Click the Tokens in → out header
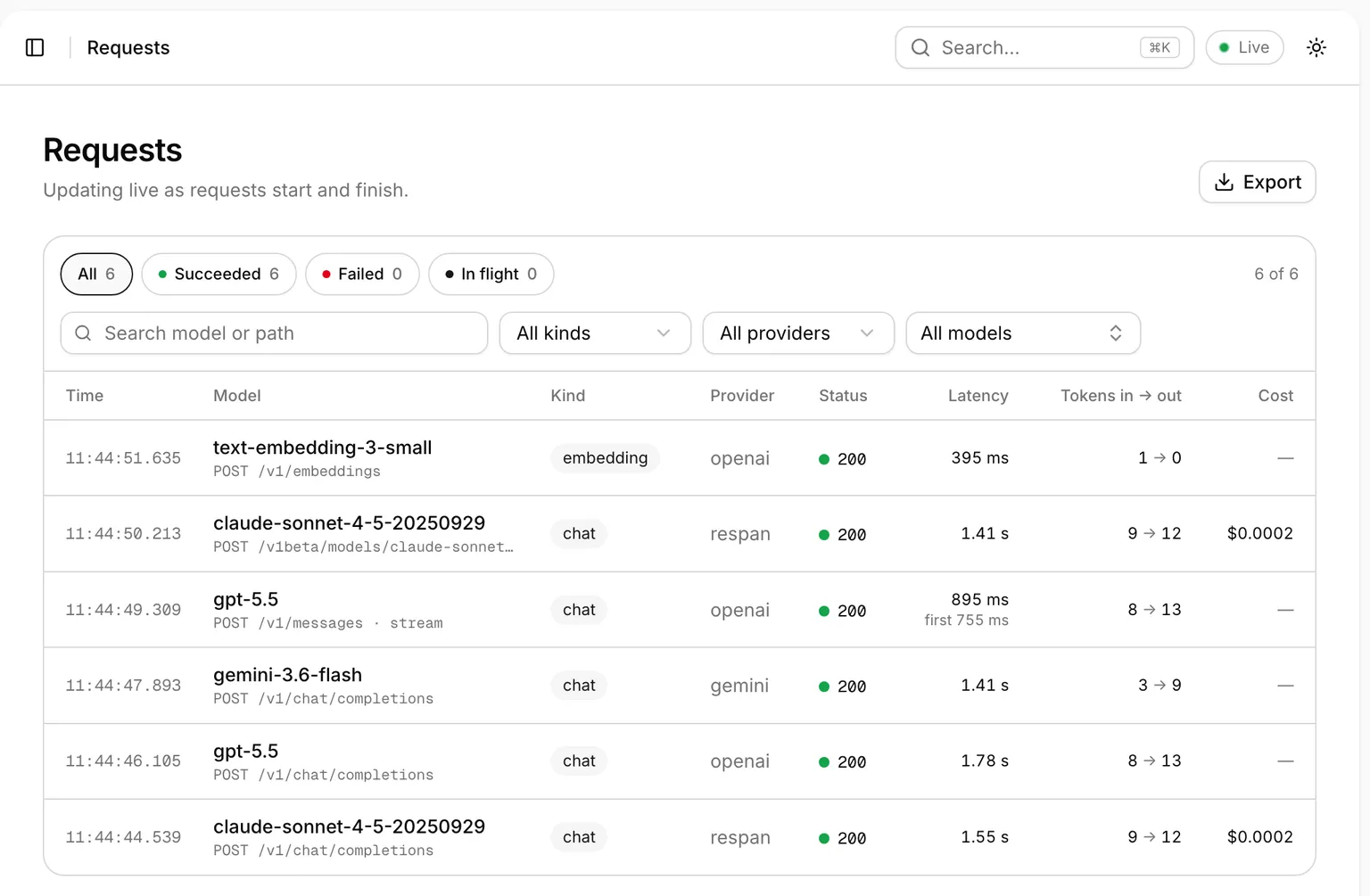 (x=1121, y=396)
